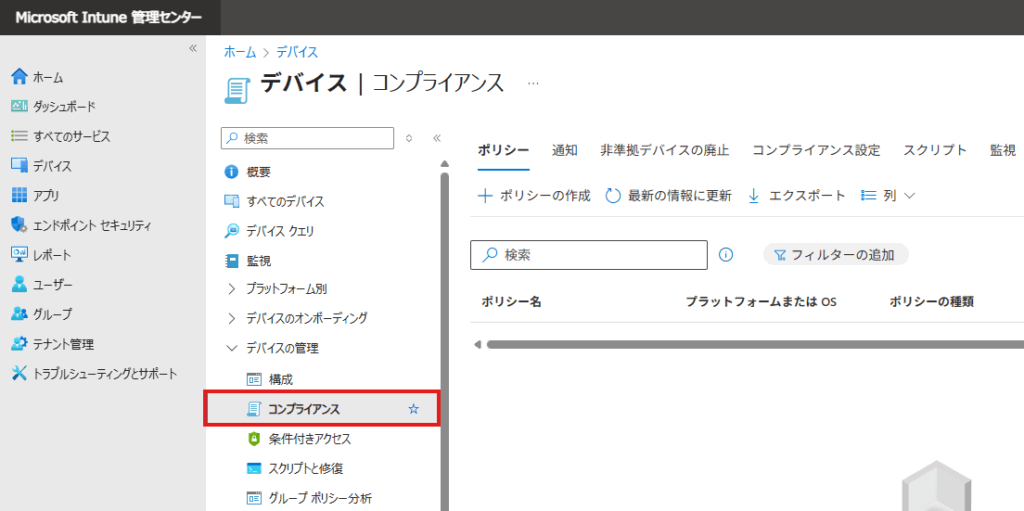
Task: Go to デバイス breadcrumb link
Action: click(297, 52)
